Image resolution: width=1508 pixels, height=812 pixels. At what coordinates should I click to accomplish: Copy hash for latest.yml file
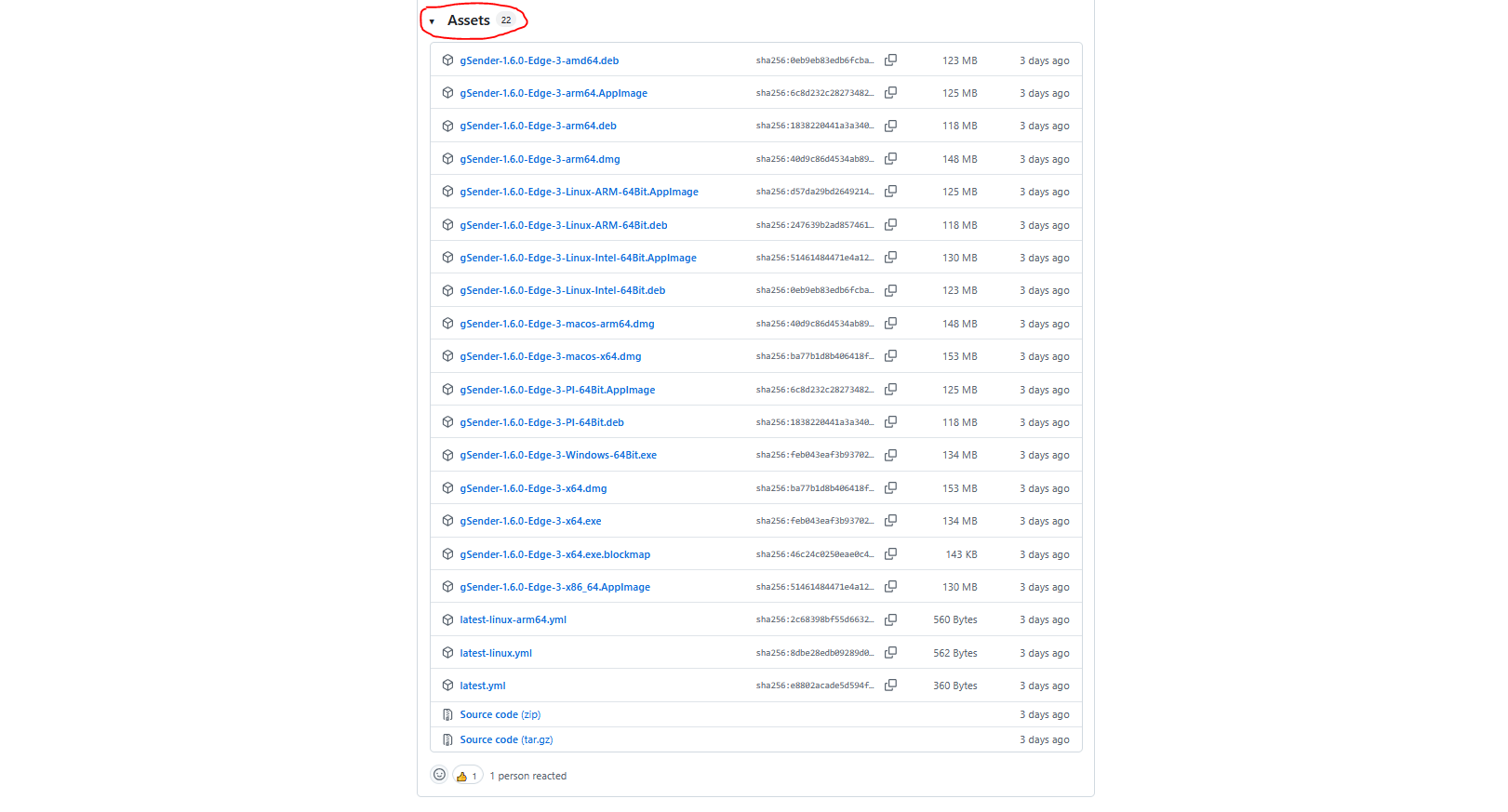pyautogui.click(x=890, y=686)
